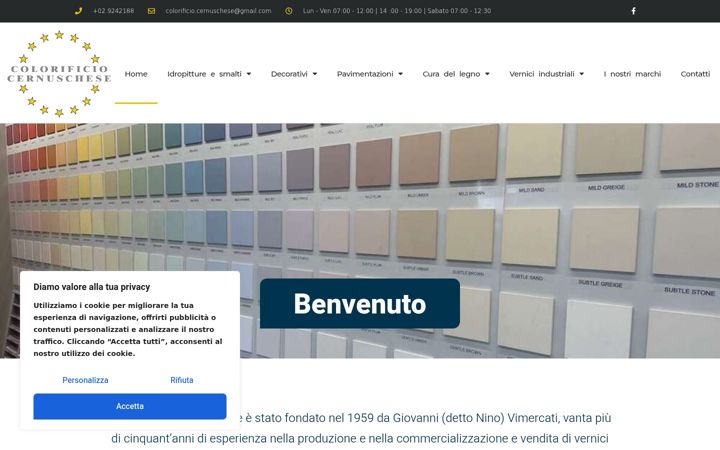Click the MILD GREIGE color swatch label
This screenshot has height=450, width=720.
tap(606, 187)
